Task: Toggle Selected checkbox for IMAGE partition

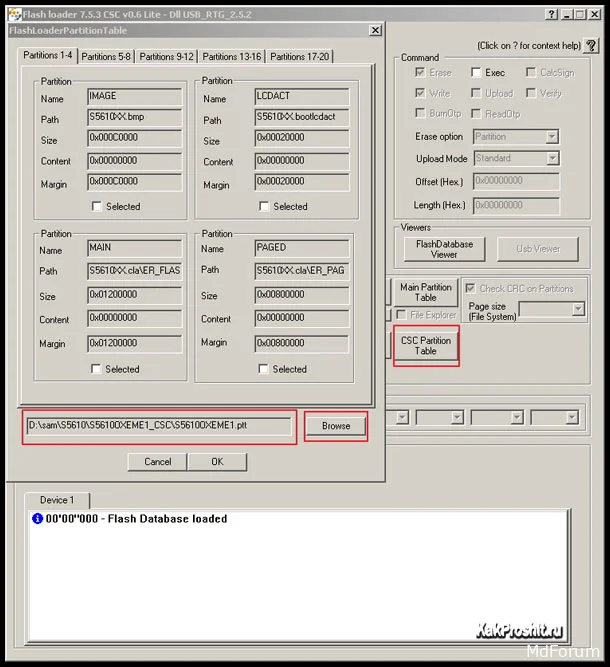Action: tap(97, 207)
